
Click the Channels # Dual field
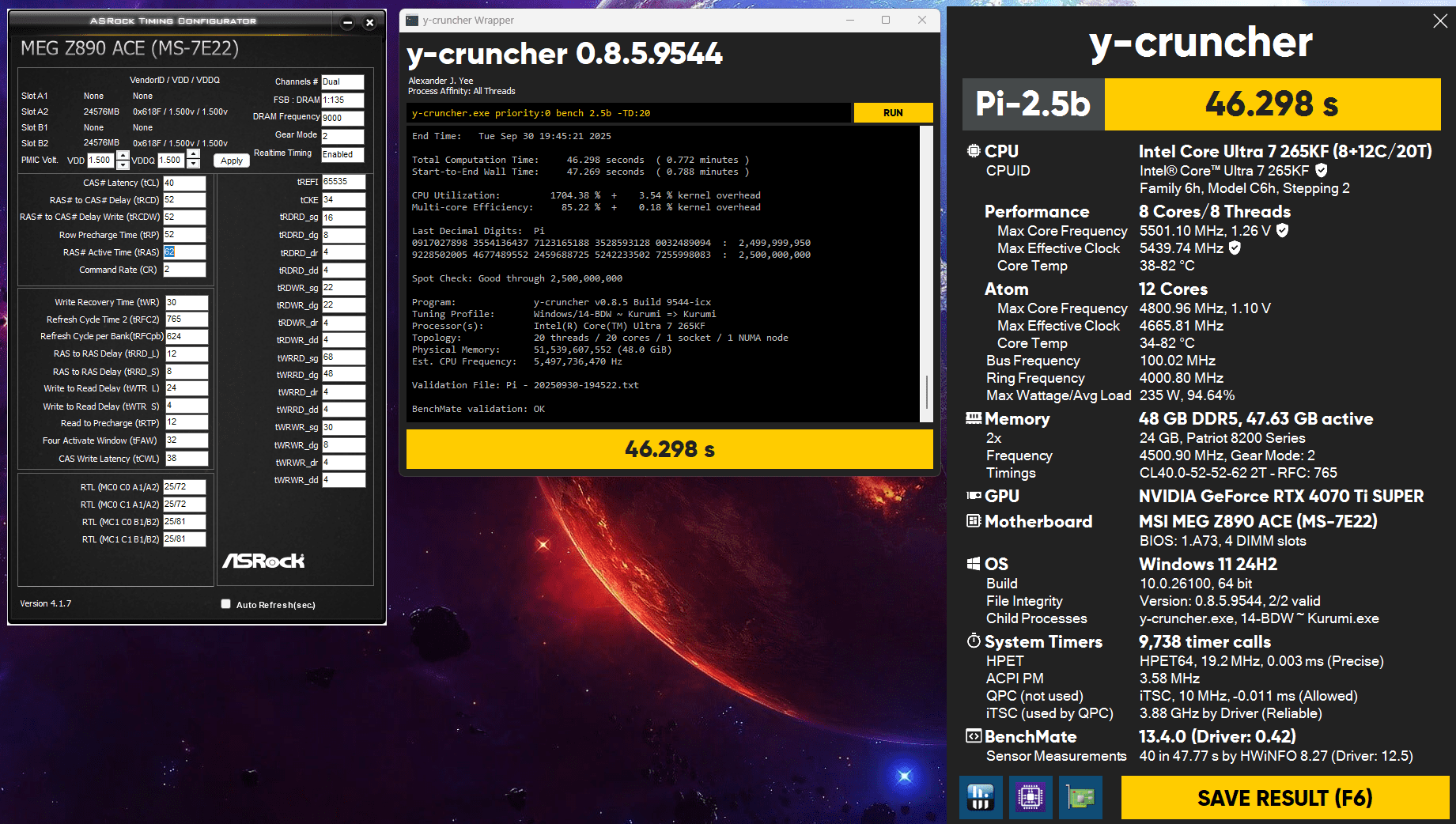(342, 81)
